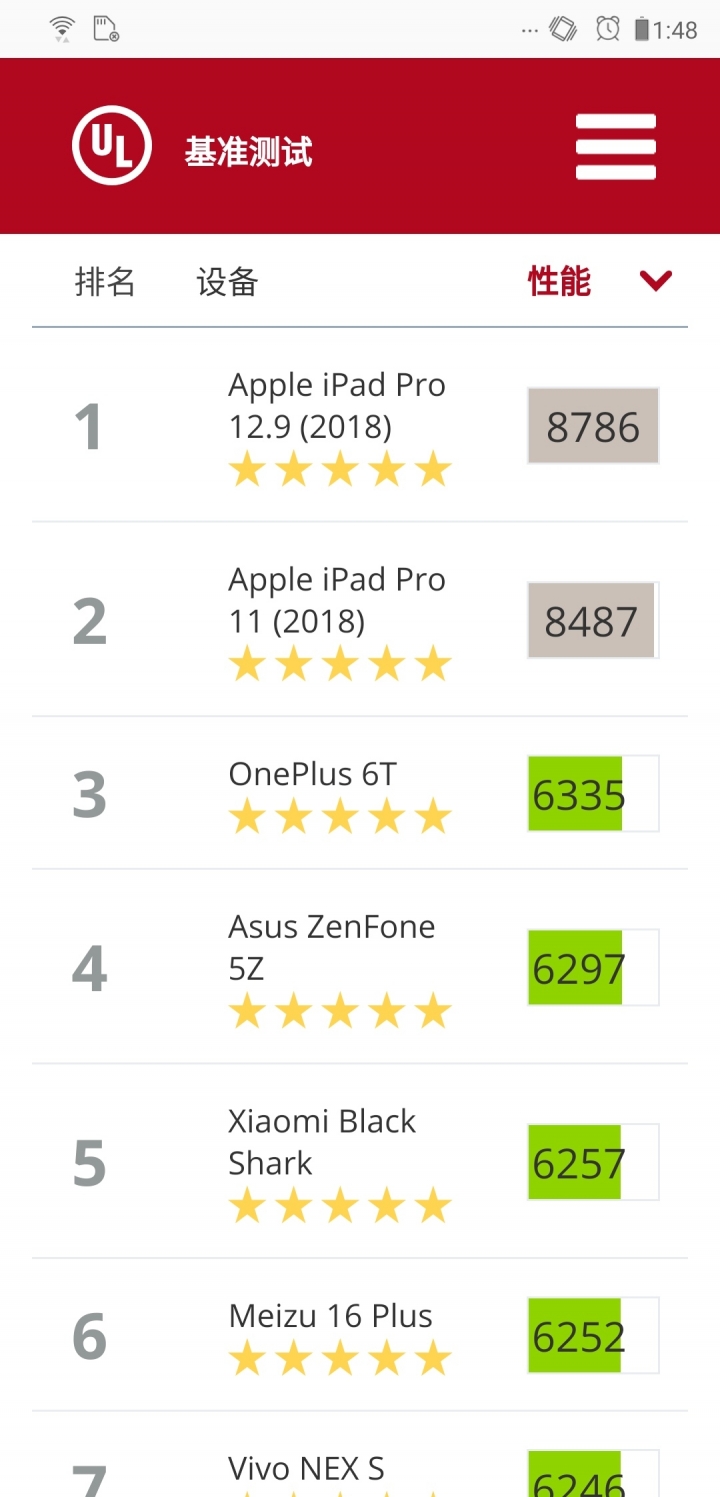Click the 8786 score box
The image size is (720, 1497).
(x=593, y=426)
